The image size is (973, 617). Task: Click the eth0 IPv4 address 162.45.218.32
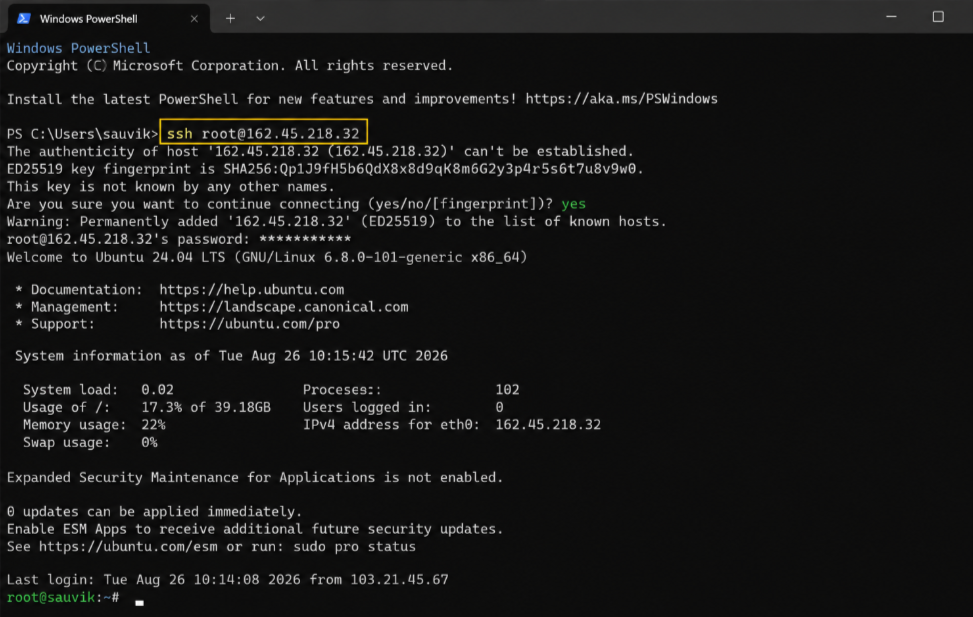[548, 425]
